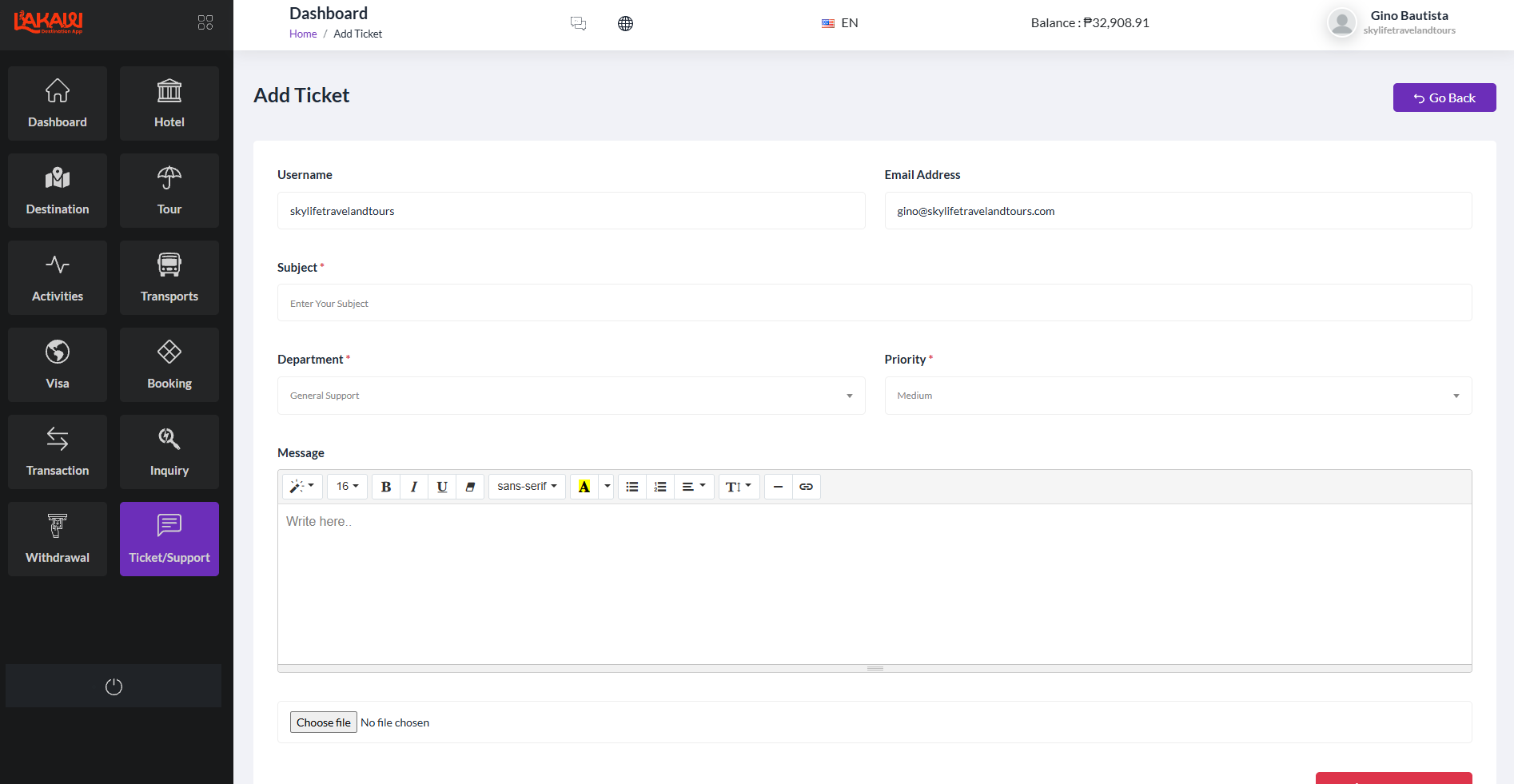Click the eraser remove-font-style button
The height and width of the screenshot is (784, 1514).
[x=470, y=487]
